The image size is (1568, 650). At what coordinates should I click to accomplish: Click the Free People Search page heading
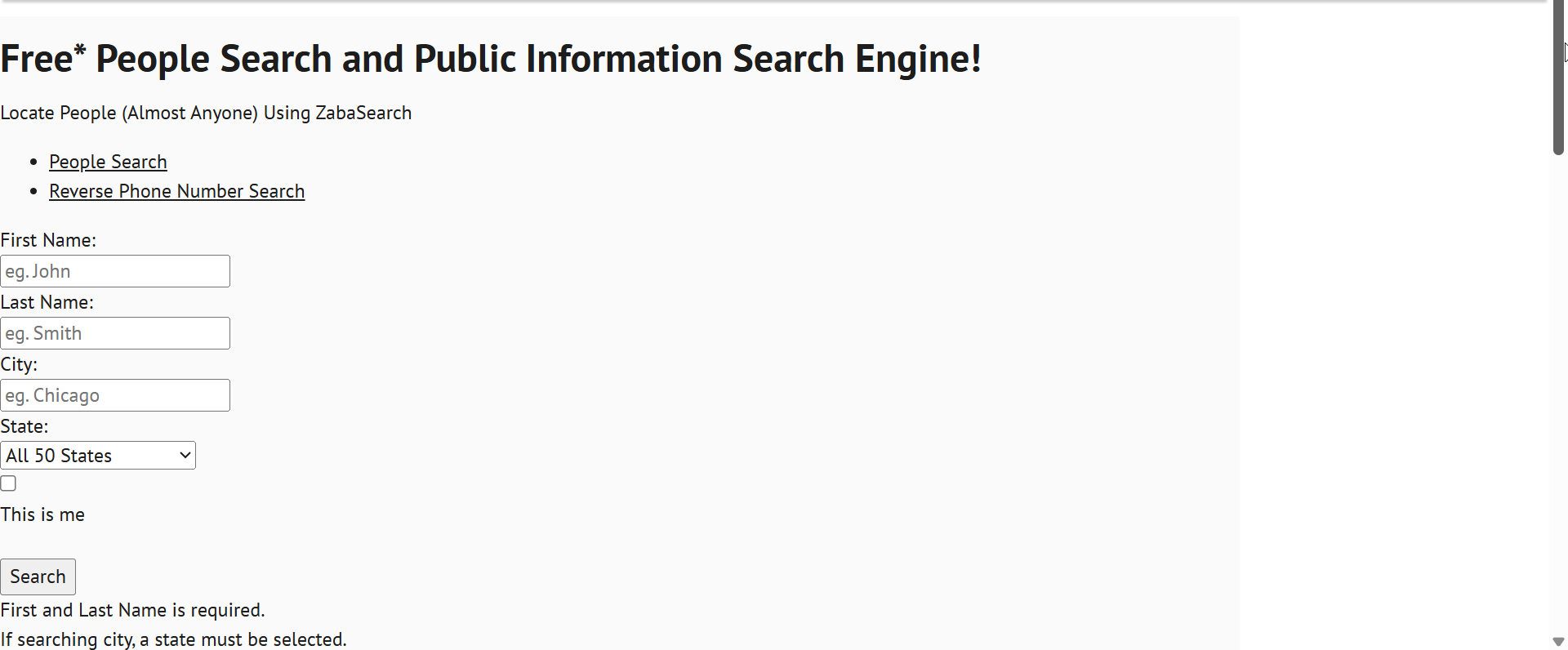tap(490, 59)
